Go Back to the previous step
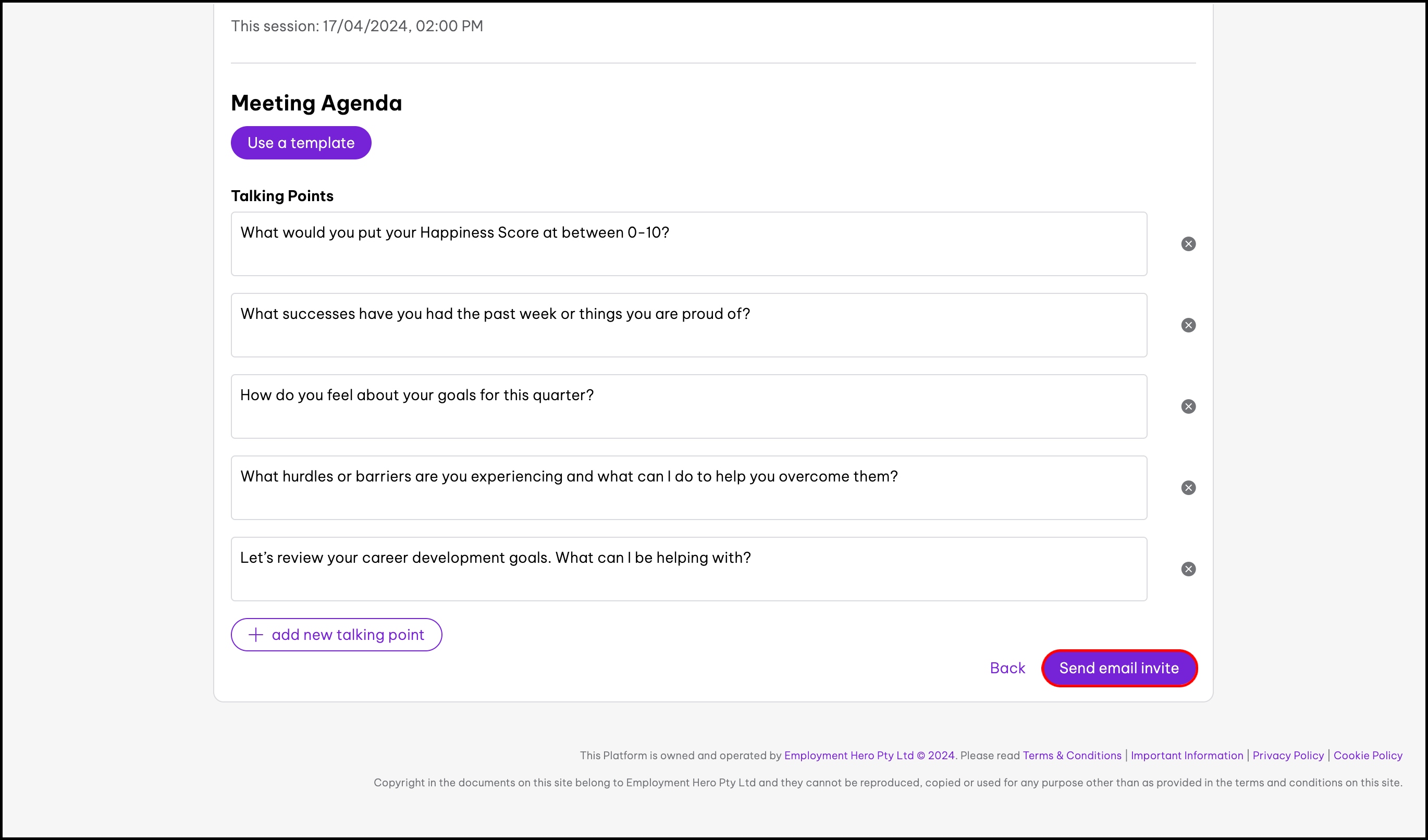The image size is (1428, 840). (x=1007, y=668)
